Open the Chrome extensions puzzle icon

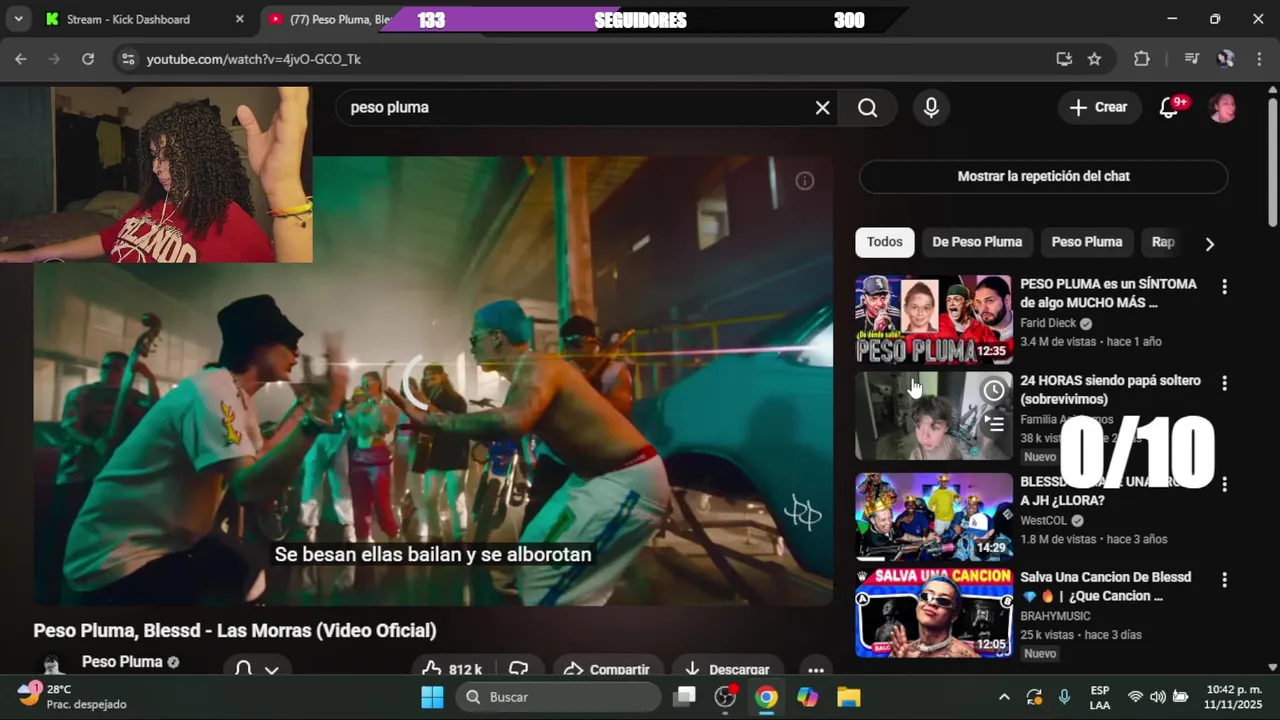coord(1142,59)
